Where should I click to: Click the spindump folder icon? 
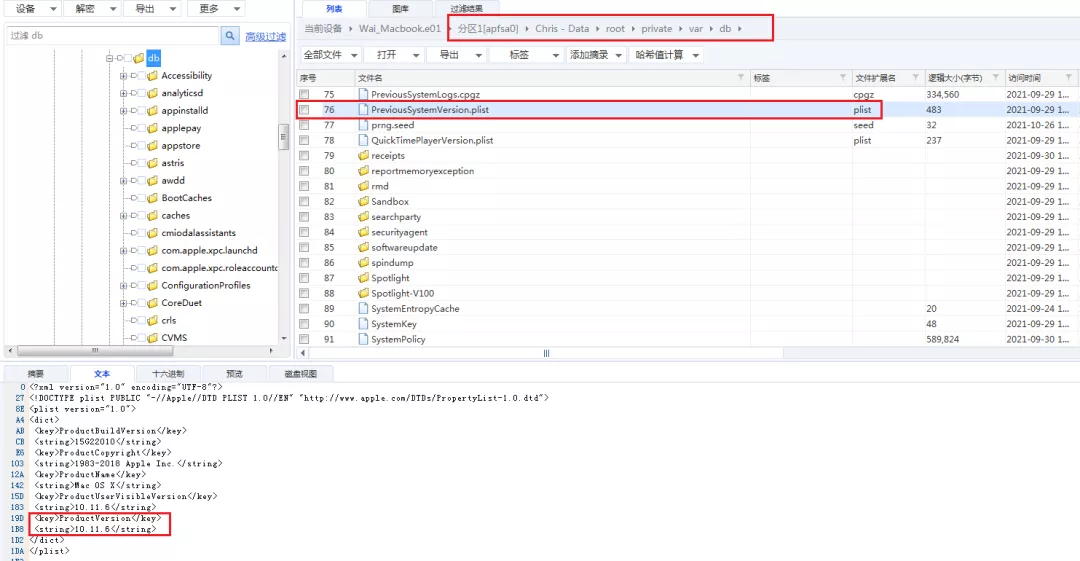coord(364,263)
